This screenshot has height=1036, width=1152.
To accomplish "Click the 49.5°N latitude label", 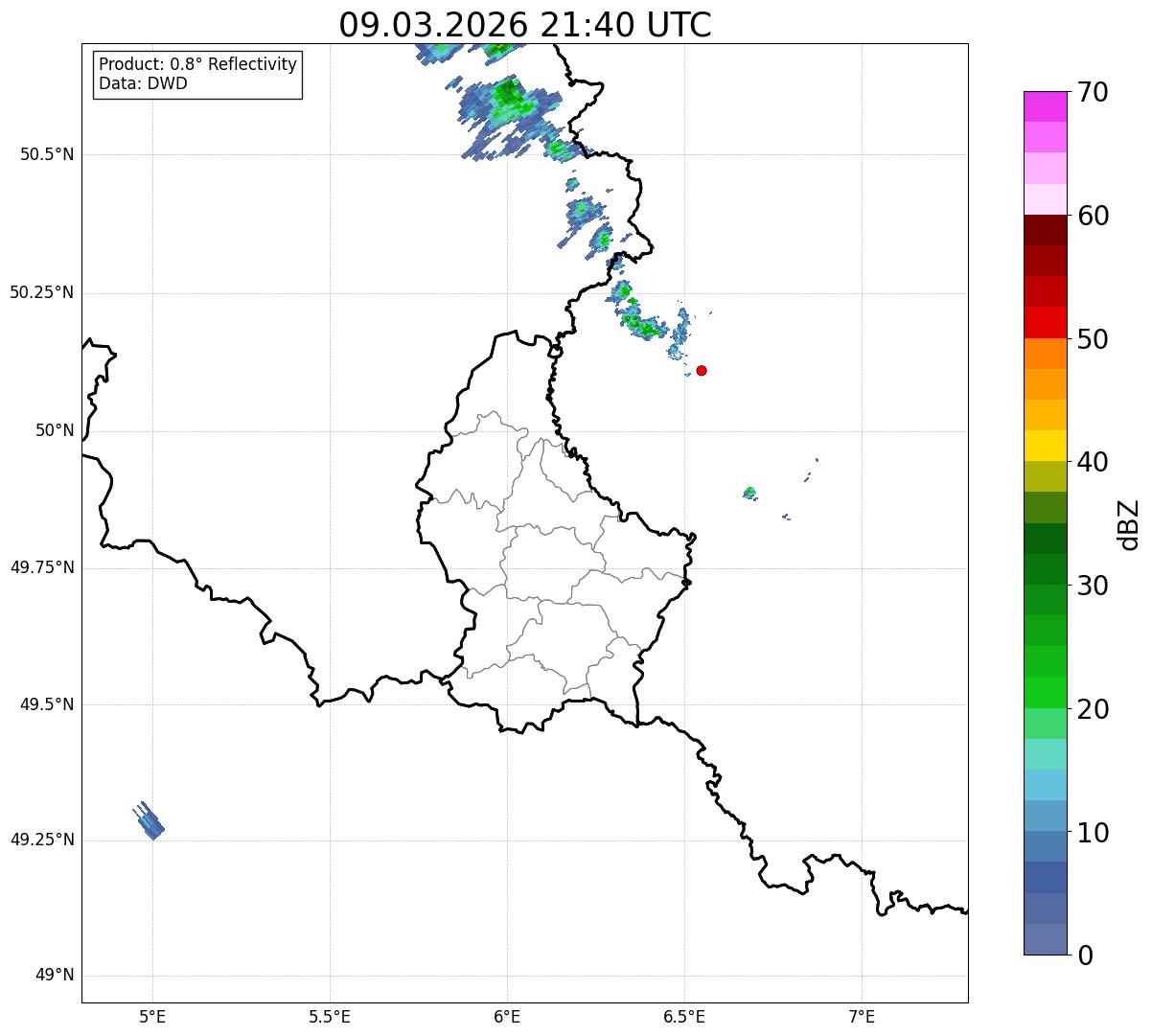I will 47,704.
